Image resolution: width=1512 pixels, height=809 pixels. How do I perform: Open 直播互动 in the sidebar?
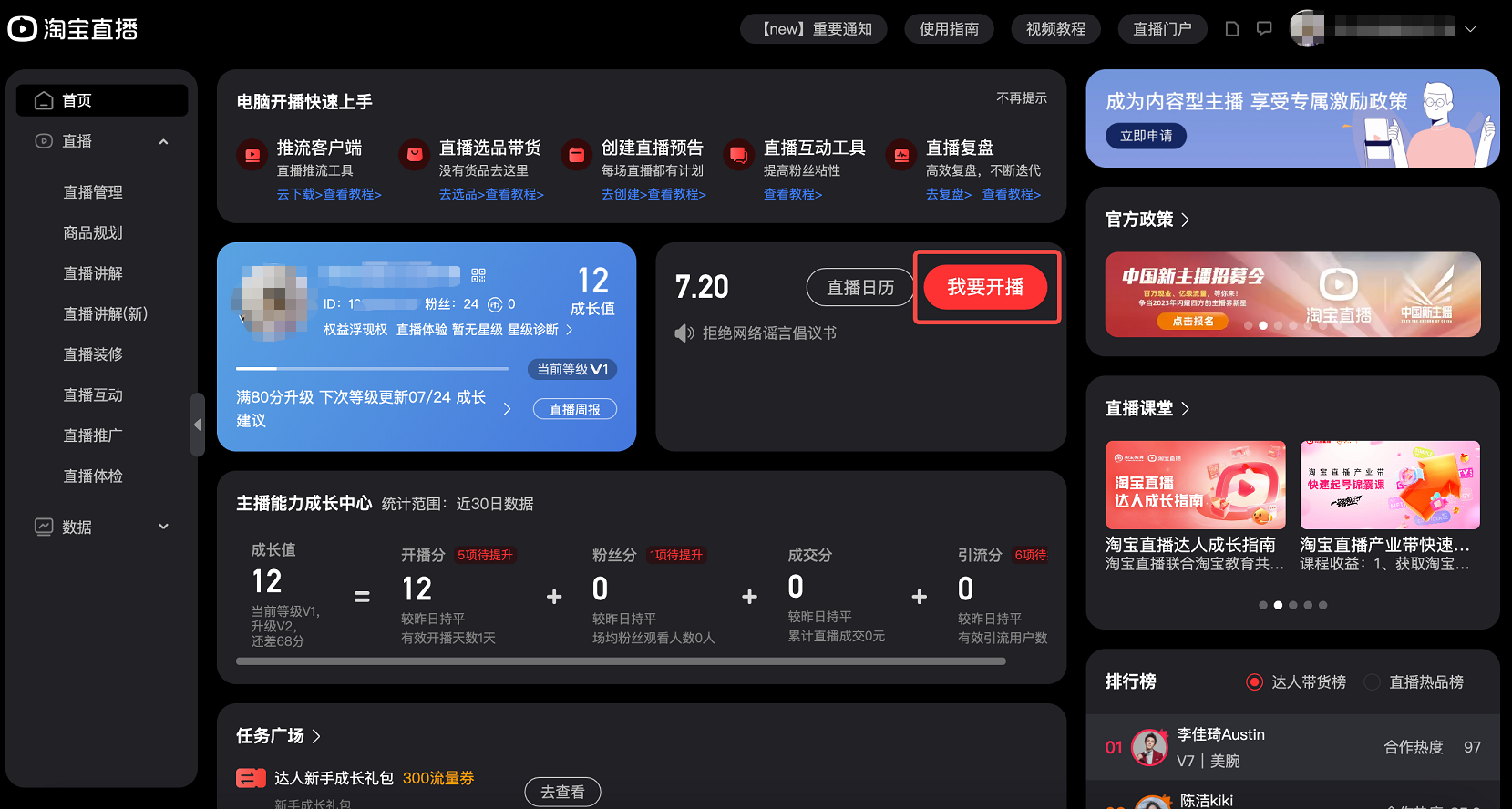point(93,395)
